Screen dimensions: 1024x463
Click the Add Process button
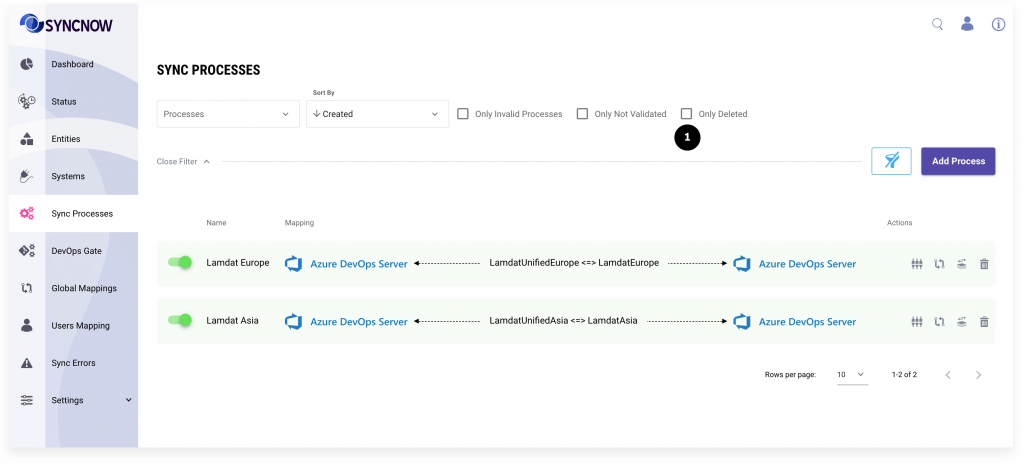click(958, 161)
